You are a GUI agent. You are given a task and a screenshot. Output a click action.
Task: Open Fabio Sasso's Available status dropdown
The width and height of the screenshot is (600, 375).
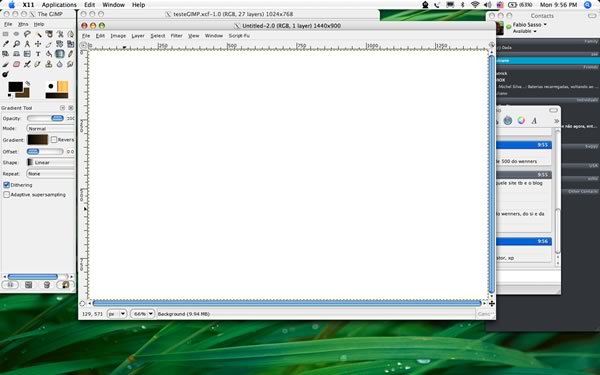pyautogui.click(x=525, y=31)
